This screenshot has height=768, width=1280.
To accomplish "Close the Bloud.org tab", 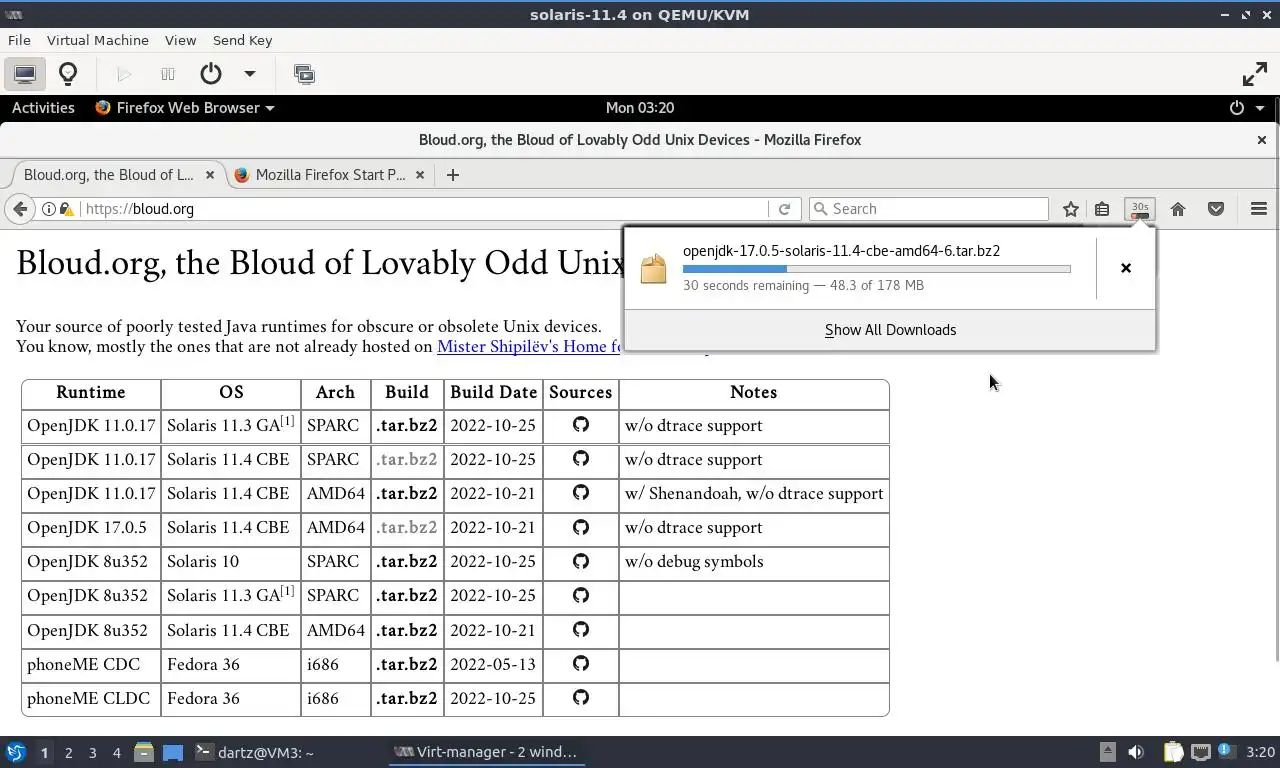I will [x=210, y=174].
